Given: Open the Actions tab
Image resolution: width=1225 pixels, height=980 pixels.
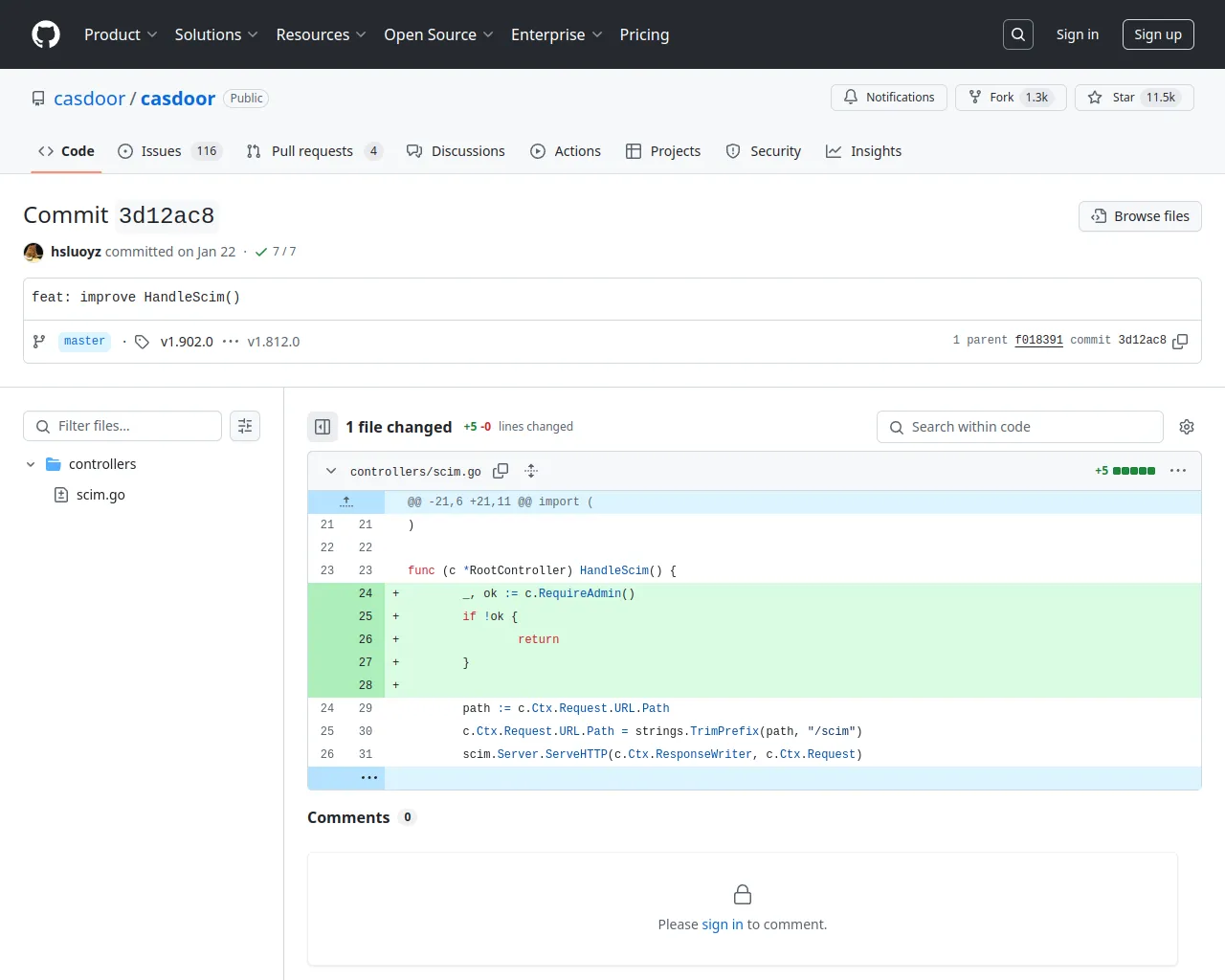Looking at the screenshot, I should 566,151.
